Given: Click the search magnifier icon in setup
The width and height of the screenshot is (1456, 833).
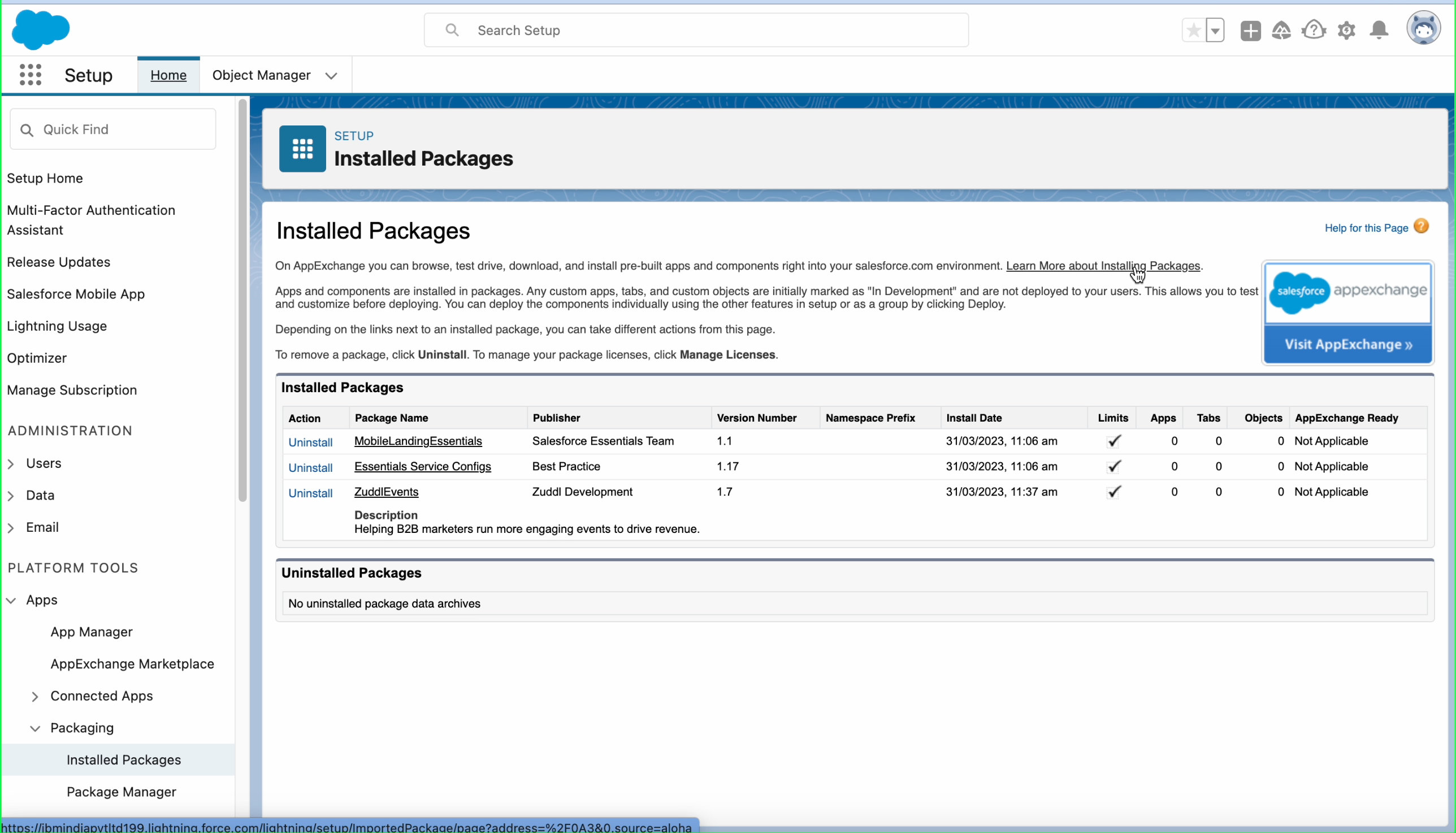Looking at the screenshot, I should pos(452,28).
